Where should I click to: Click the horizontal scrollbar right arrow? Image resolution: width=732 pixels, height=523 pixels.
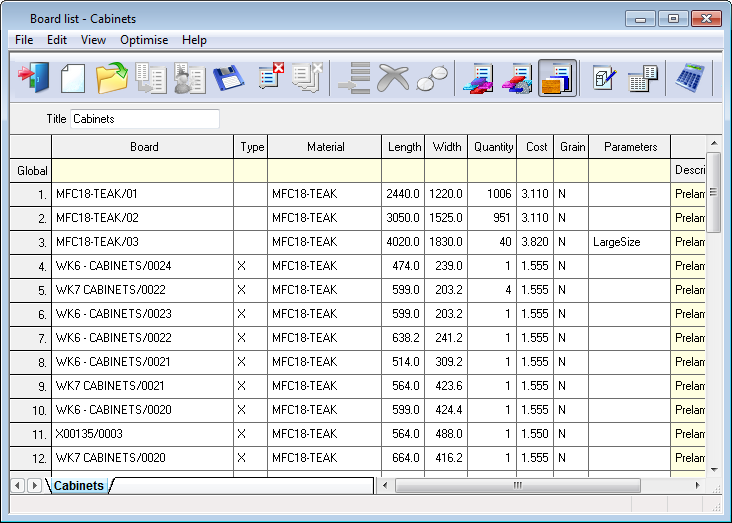point(697,486)
